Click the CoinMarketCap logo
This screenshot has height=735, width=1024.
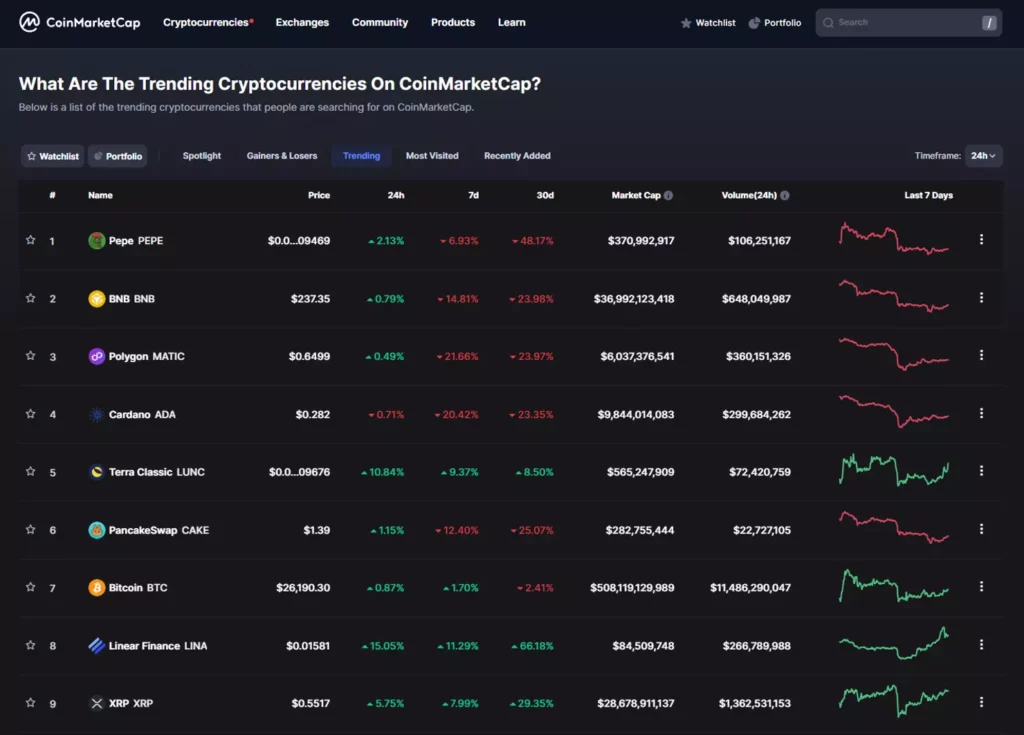pos(80,22)
